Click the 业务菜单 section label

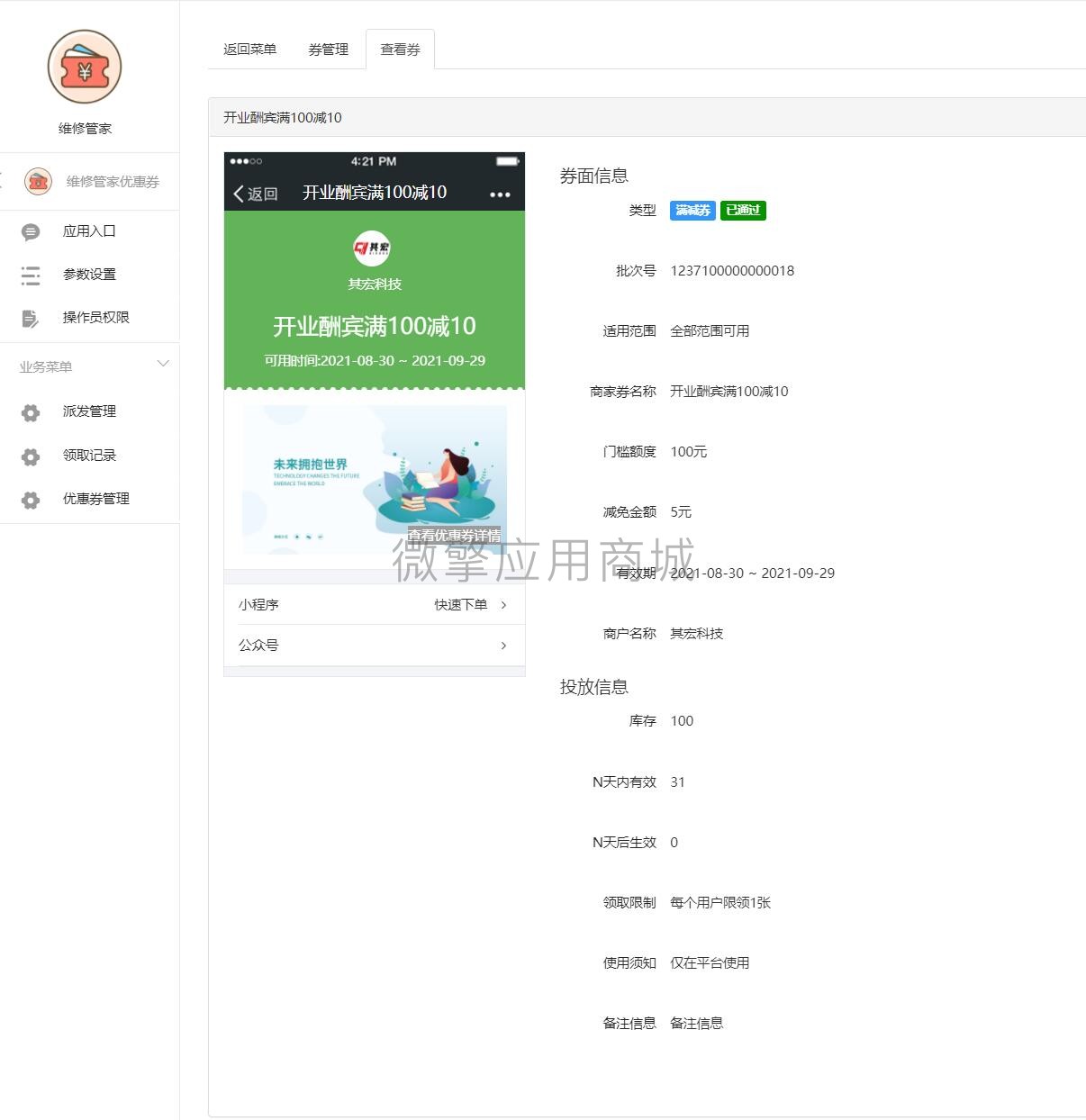pos(46,367)
